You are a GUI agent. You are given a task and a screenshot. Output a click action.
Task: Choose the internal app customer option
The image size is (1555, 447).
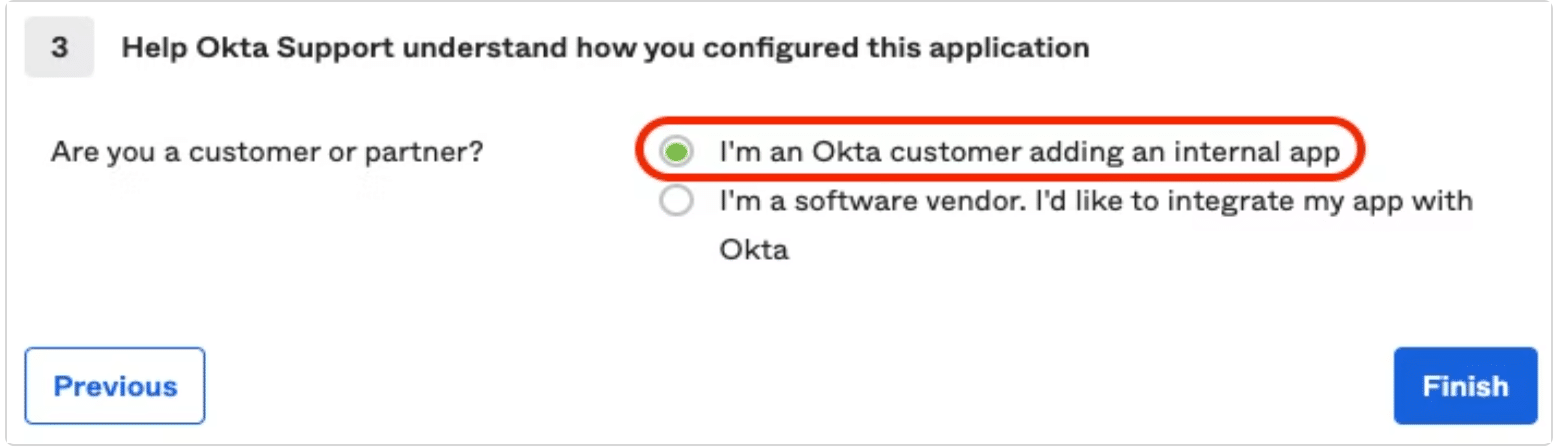1000,153
